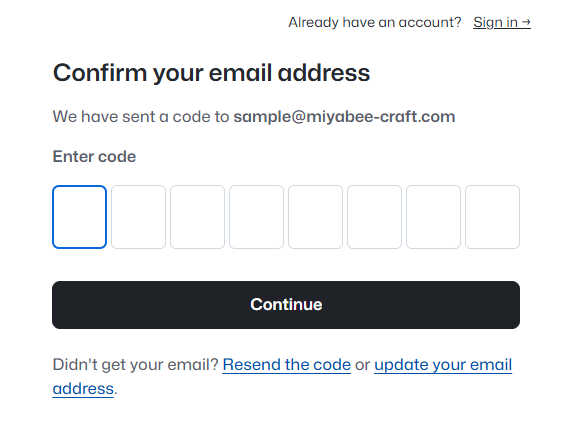Click the Didn't get your email? text
The image size is (573, 424).
pyautogui.click(x=136, y=365)
